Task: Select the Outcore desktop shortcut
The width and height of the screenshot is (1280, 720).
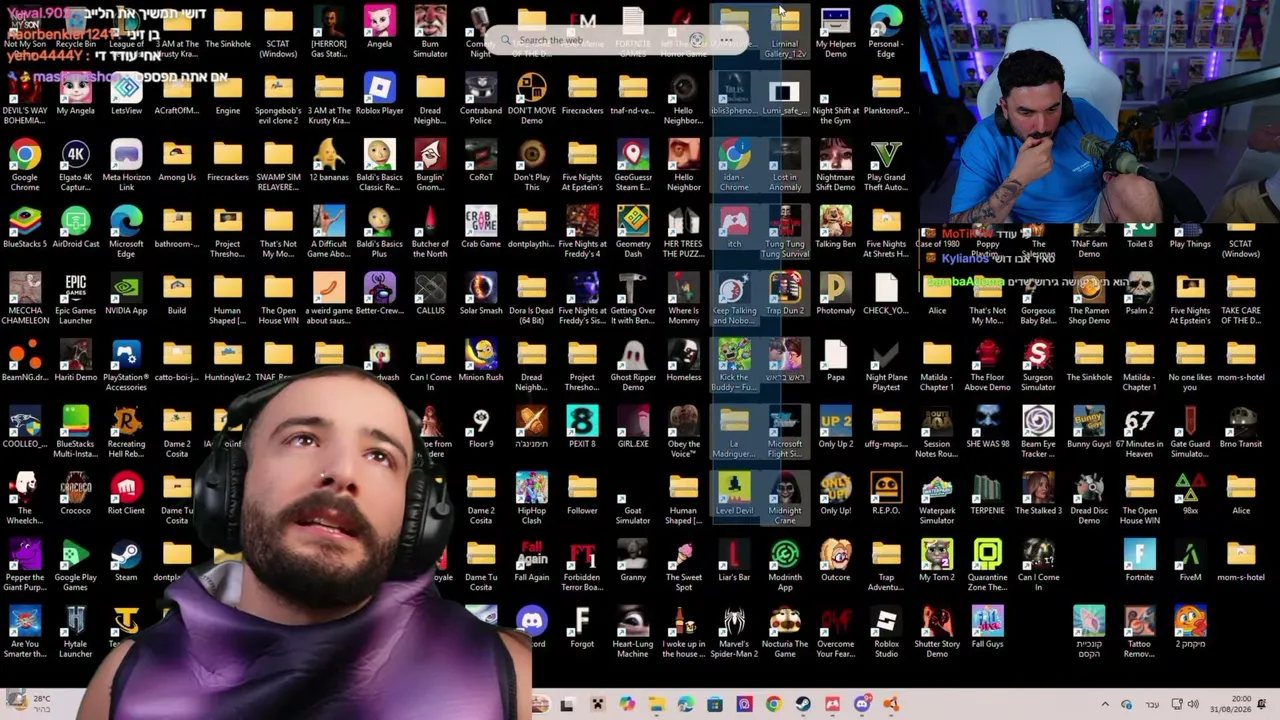Action: tap(836, 562)
